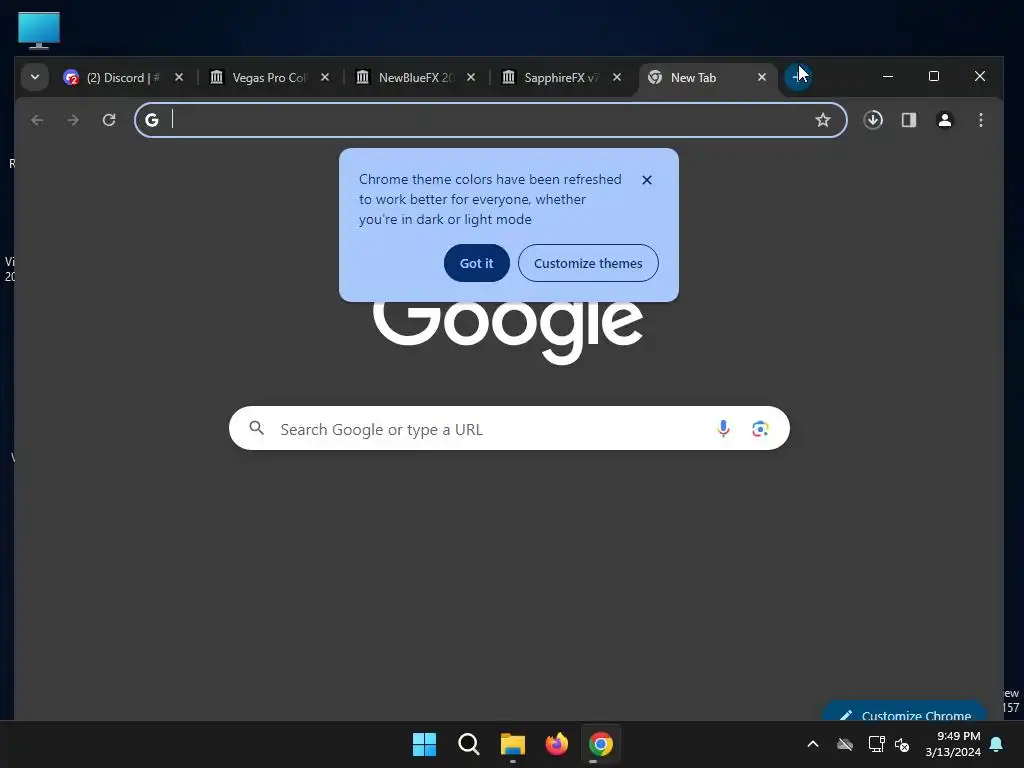This screenshot has width=1024, height=768.
Task: Open Windows taskbar search
Action: [x=468, y=744]
